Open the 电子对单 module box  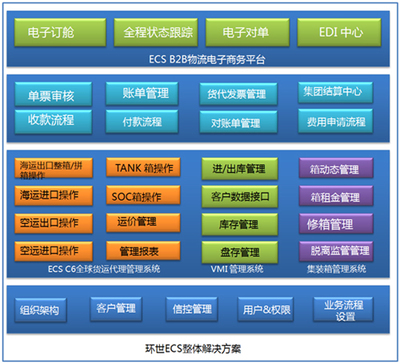coord(247,32)
